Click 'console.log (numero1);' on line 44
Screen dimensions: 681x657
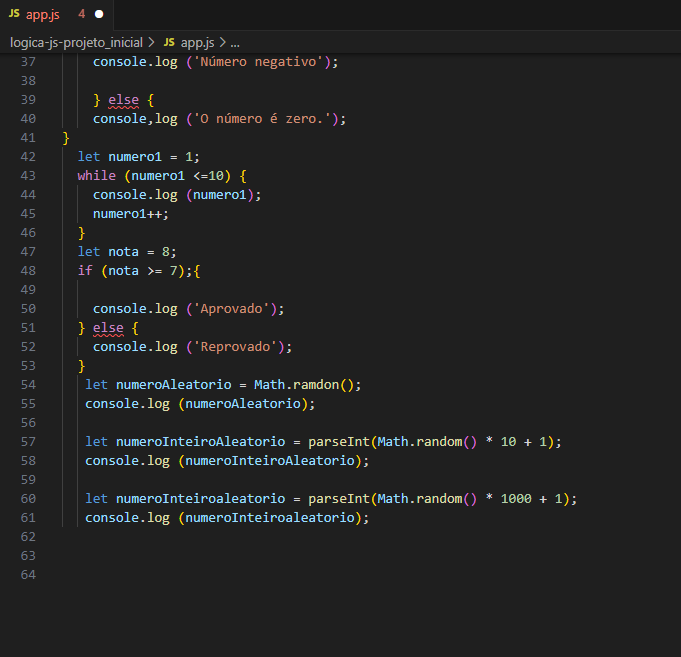click(x=177, y=195)
